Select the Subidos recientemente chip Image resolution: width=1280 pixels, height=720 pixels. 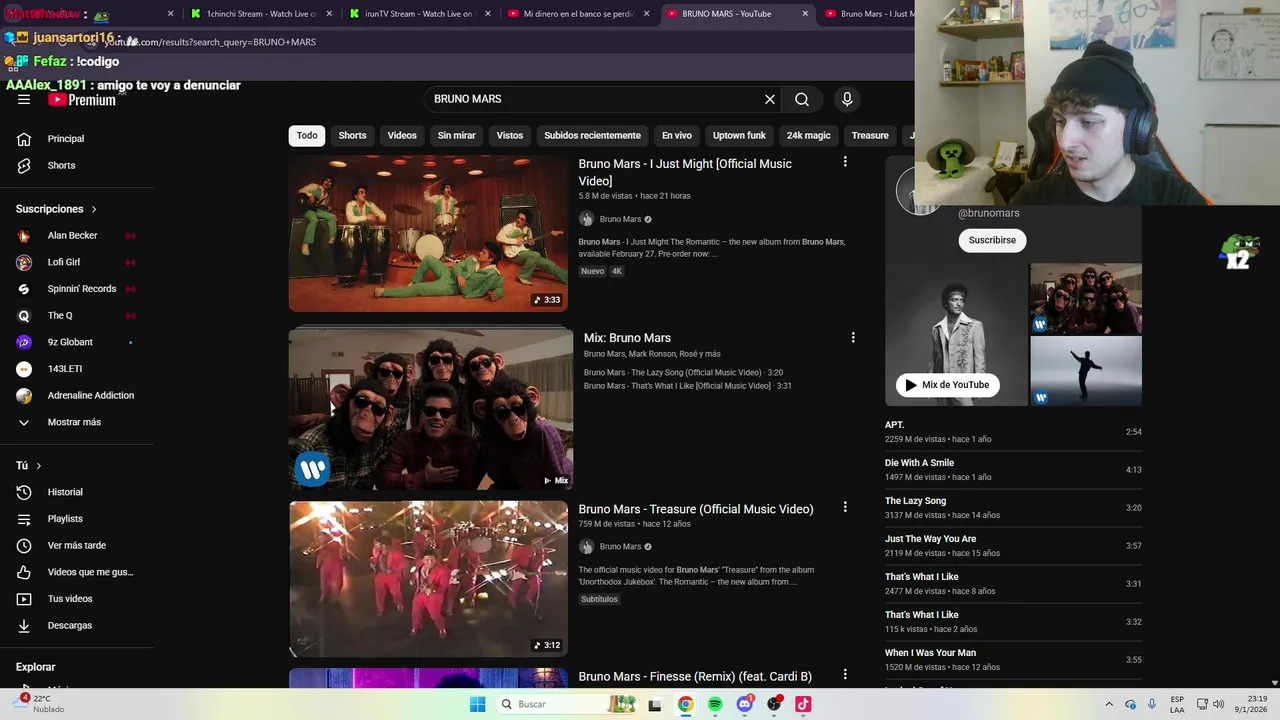[592, 135]
